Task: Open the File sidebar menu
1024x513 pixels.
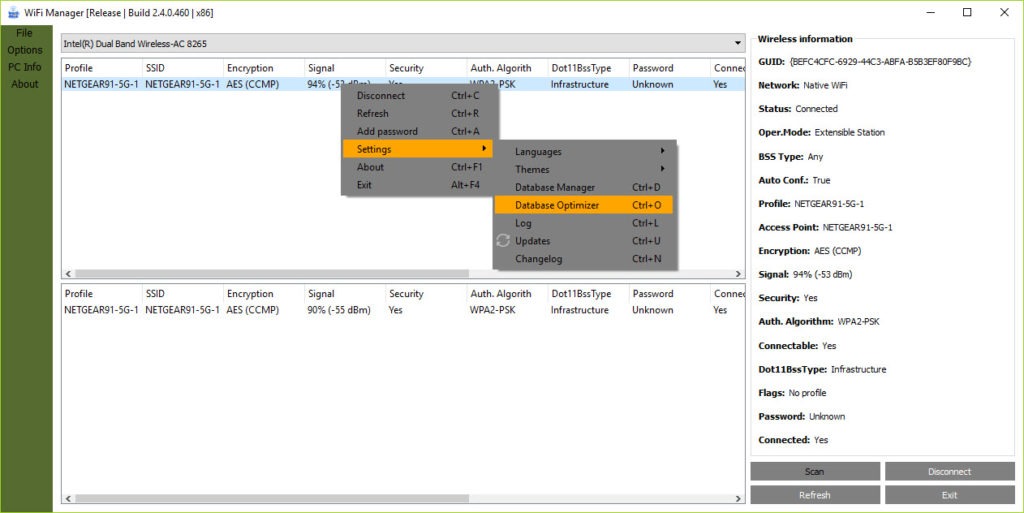Action: (x=24, y=33)
